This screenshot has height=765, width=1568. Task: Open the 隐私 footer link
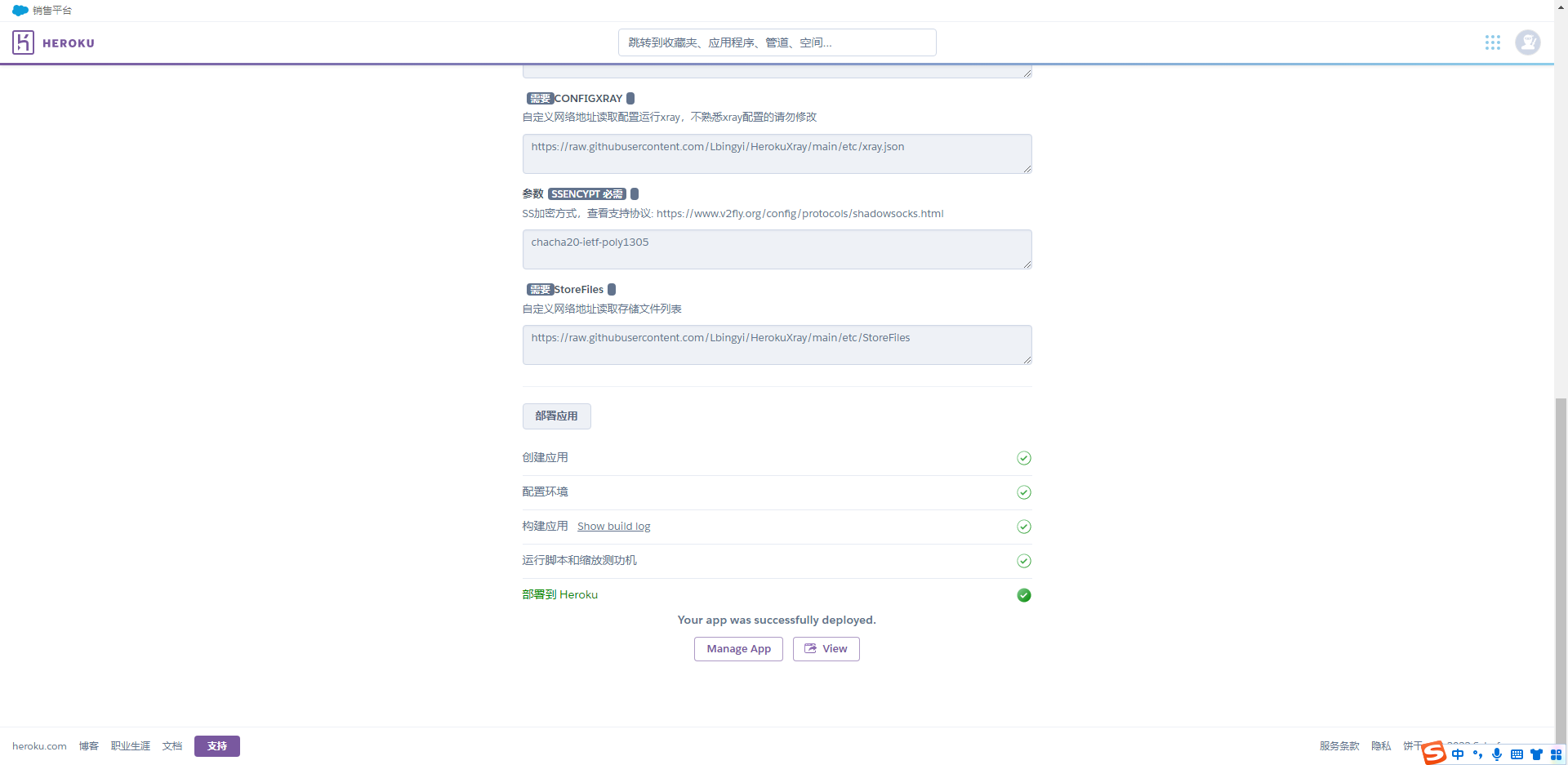(1381, 746)
